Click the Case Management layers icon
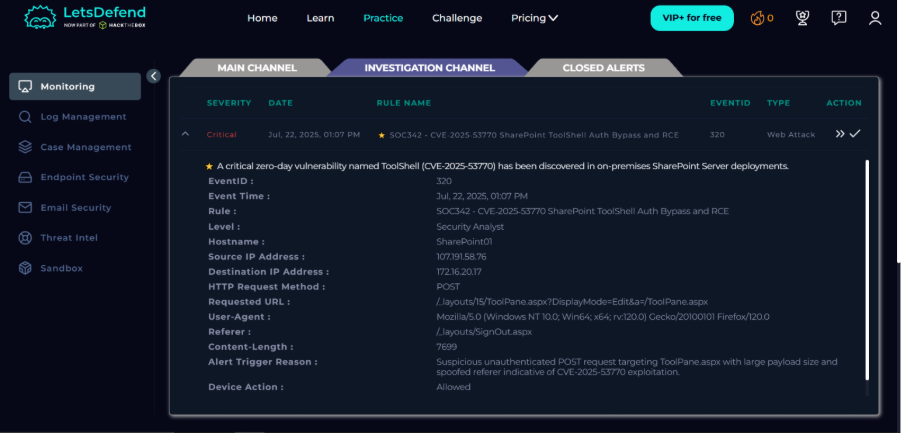The height and width of the screenshot is (433, 901). point(25,147)
